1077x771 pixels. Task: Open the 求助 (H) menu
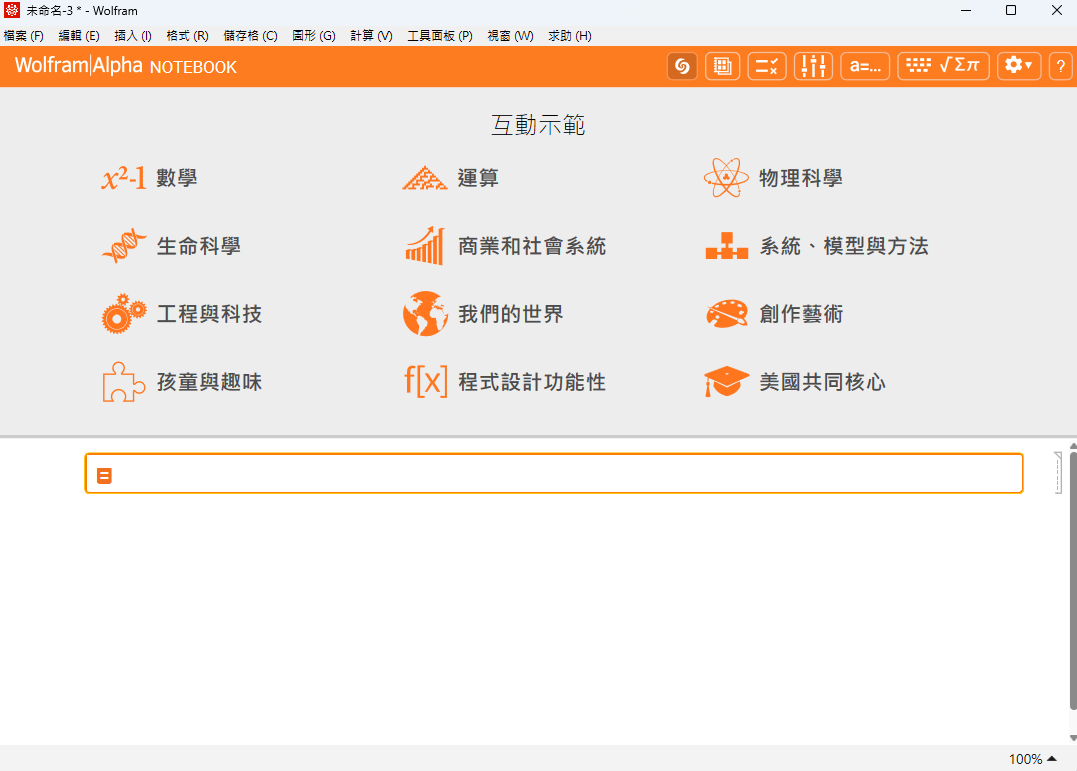(x=570, y=36)
